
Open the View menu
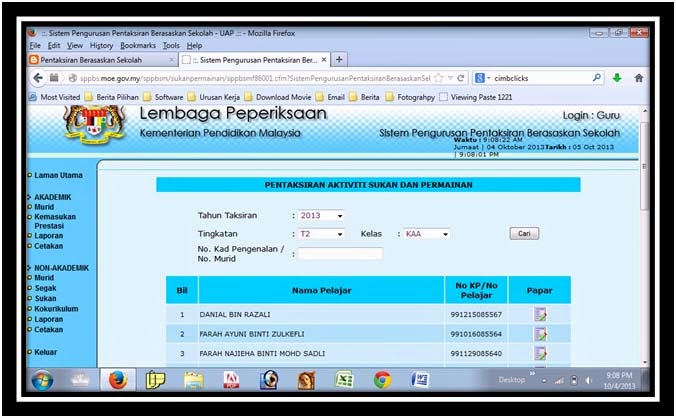tap(75, 45)
